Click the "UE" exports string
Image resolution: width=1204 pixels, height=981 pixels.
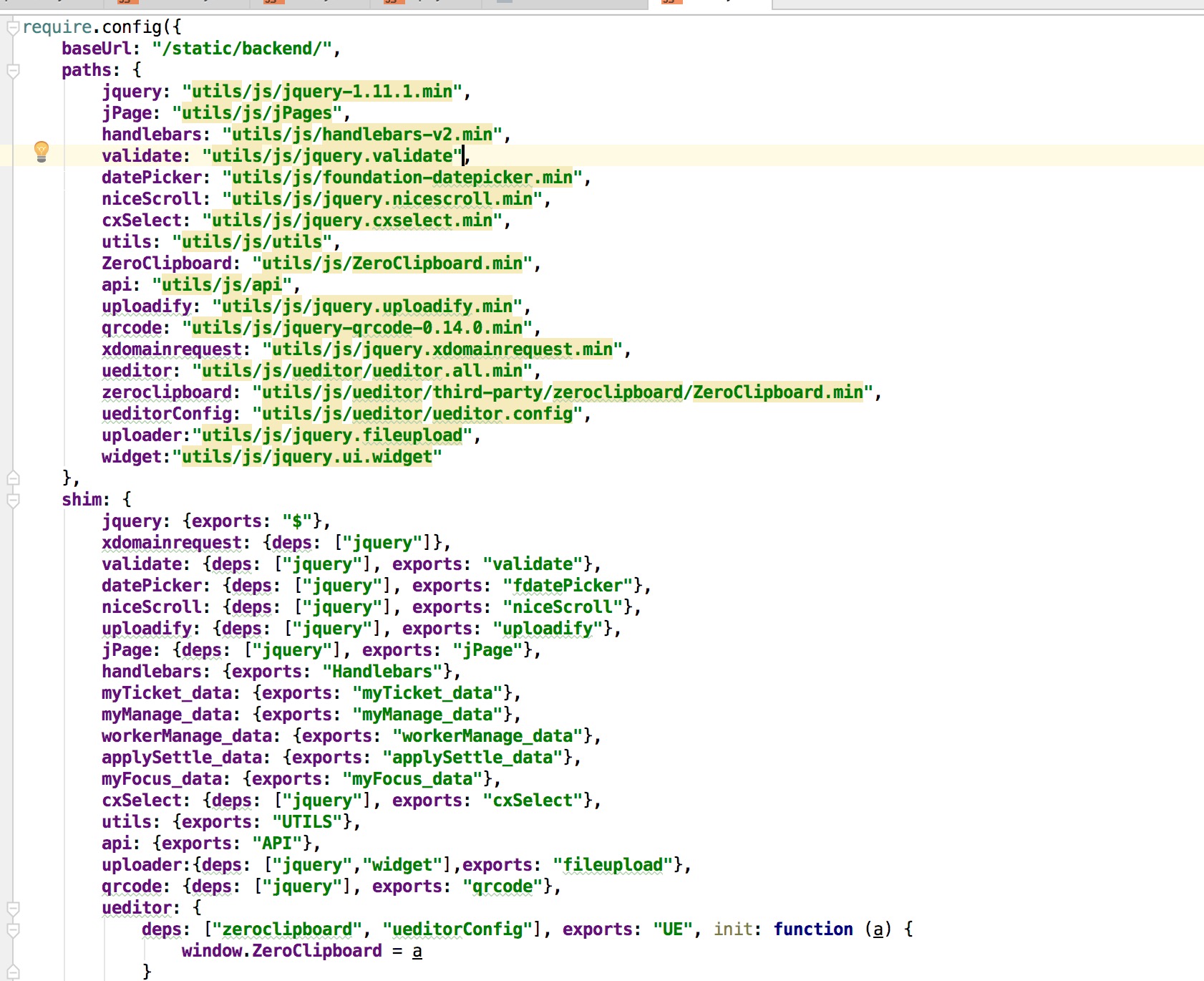pyautogui.click(x=673, y=929)
